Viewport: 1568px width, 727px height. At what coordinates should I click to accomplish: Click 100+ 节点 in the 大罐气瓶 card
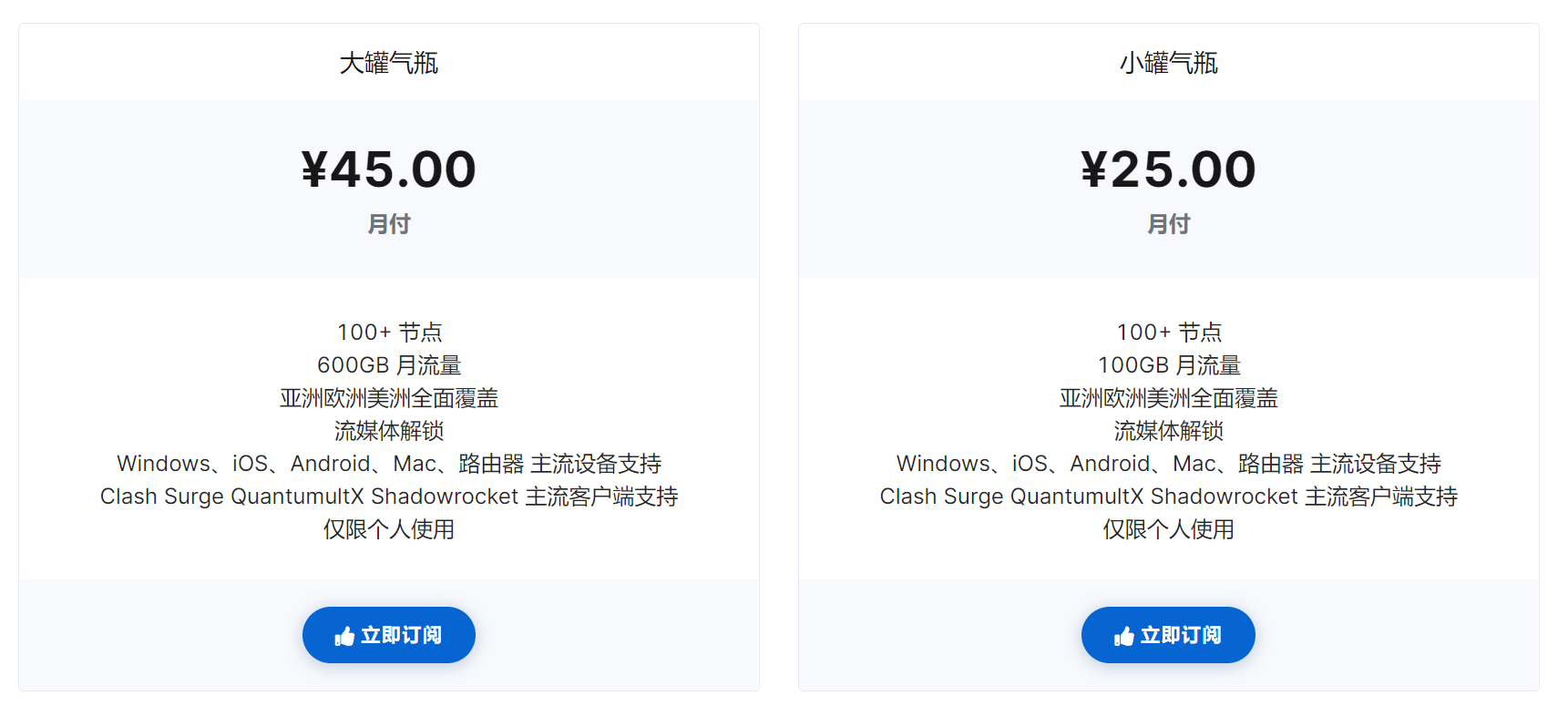point(389,333)
